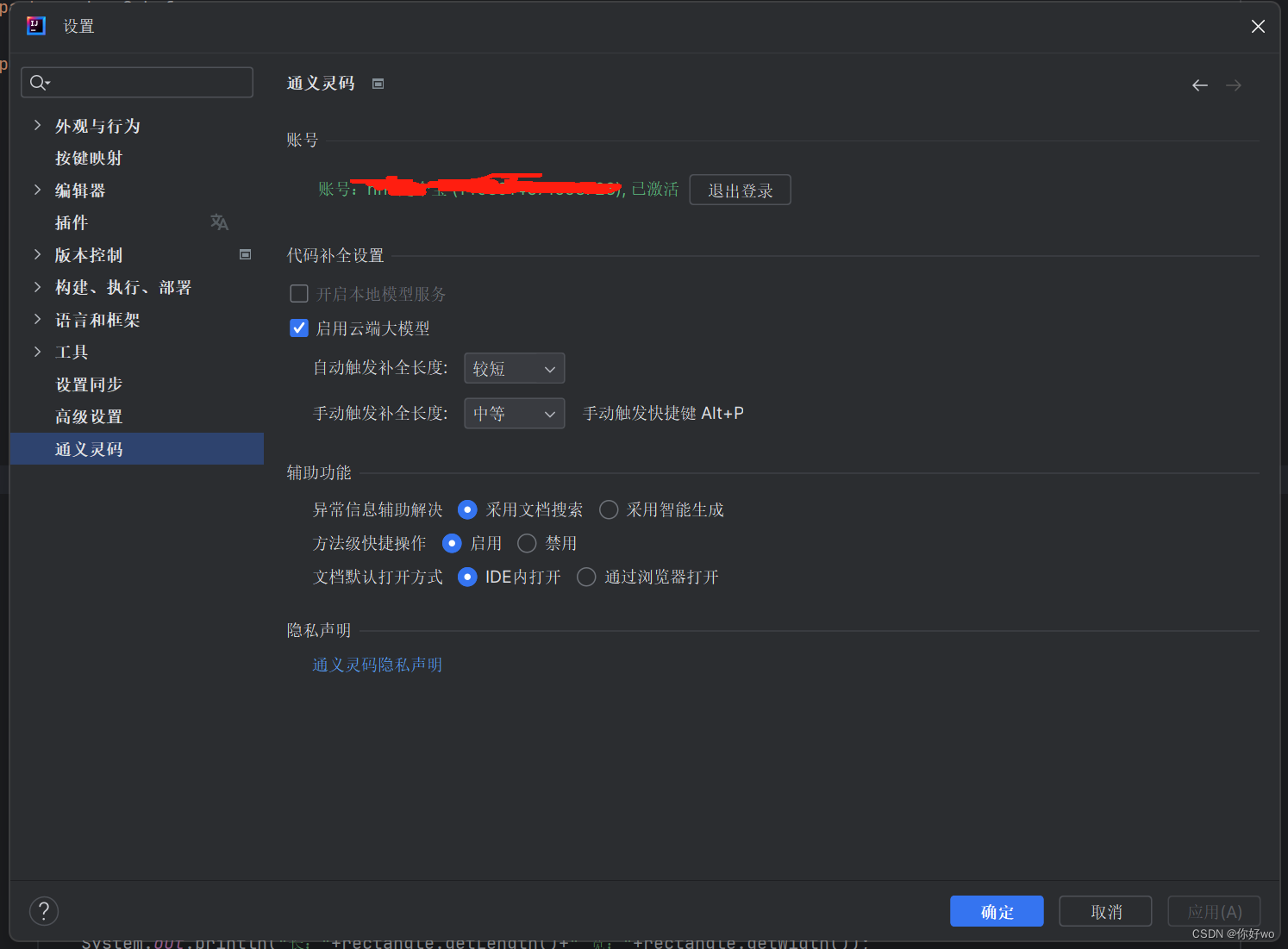Click the search magnifier icon in settings
This screenshot has width=1288, height=949.
39,83
